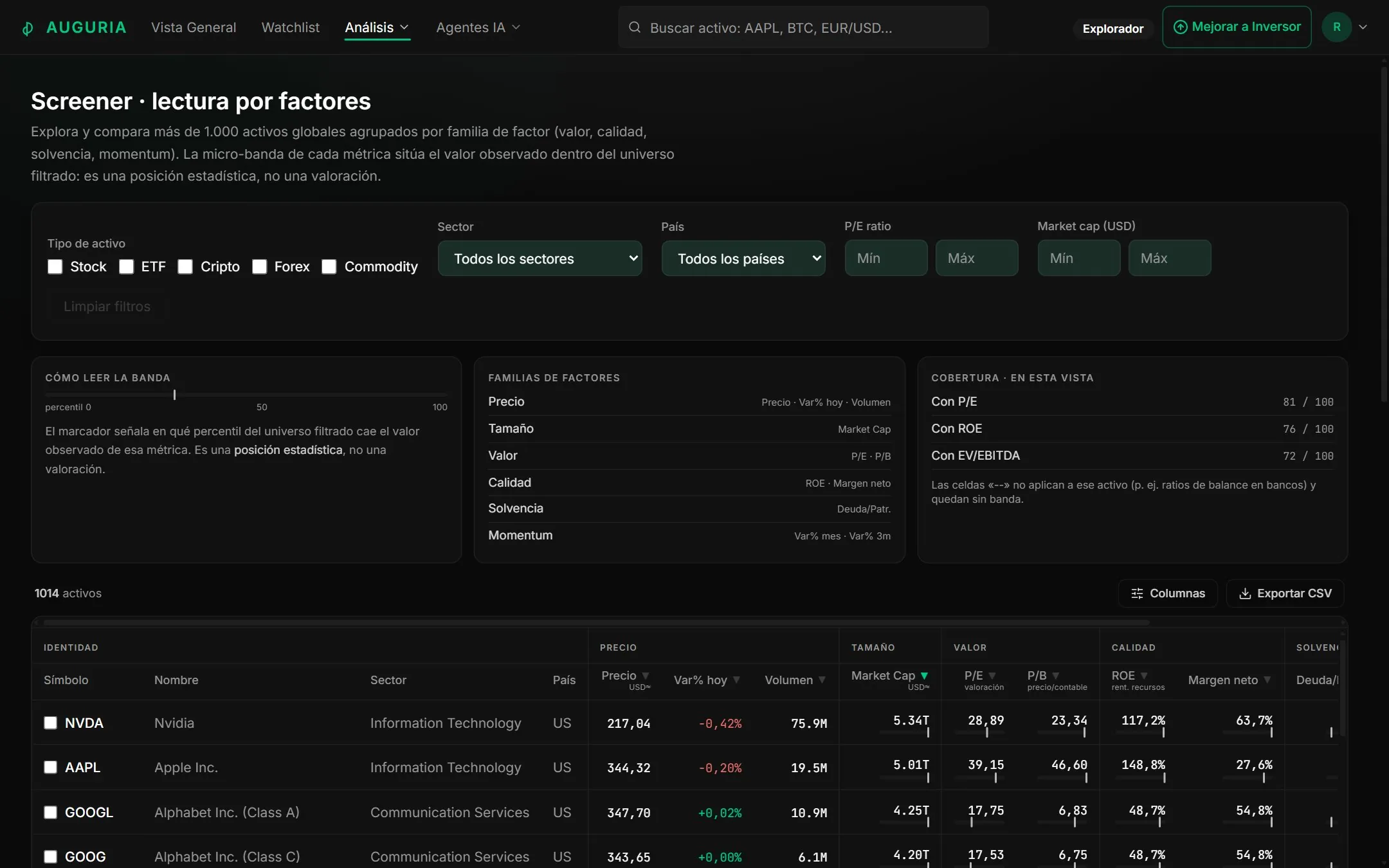1389x868 pixels.
Task: Click the Exportar CSV download icon
Action: pyautogui.click(x=1245, y=593)
